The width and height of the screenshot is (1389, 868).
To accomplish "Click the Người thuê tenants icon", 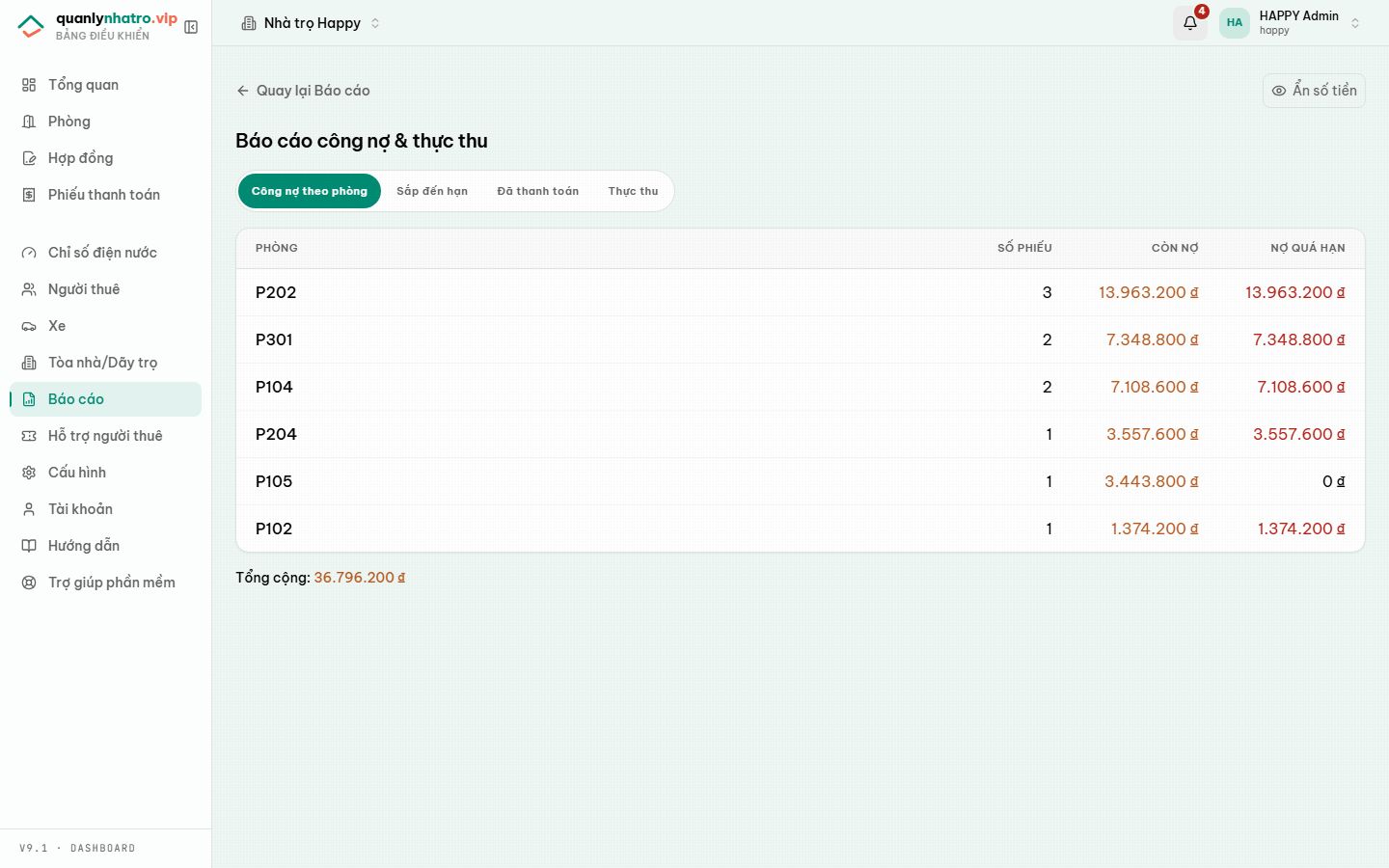I will 29,289.
